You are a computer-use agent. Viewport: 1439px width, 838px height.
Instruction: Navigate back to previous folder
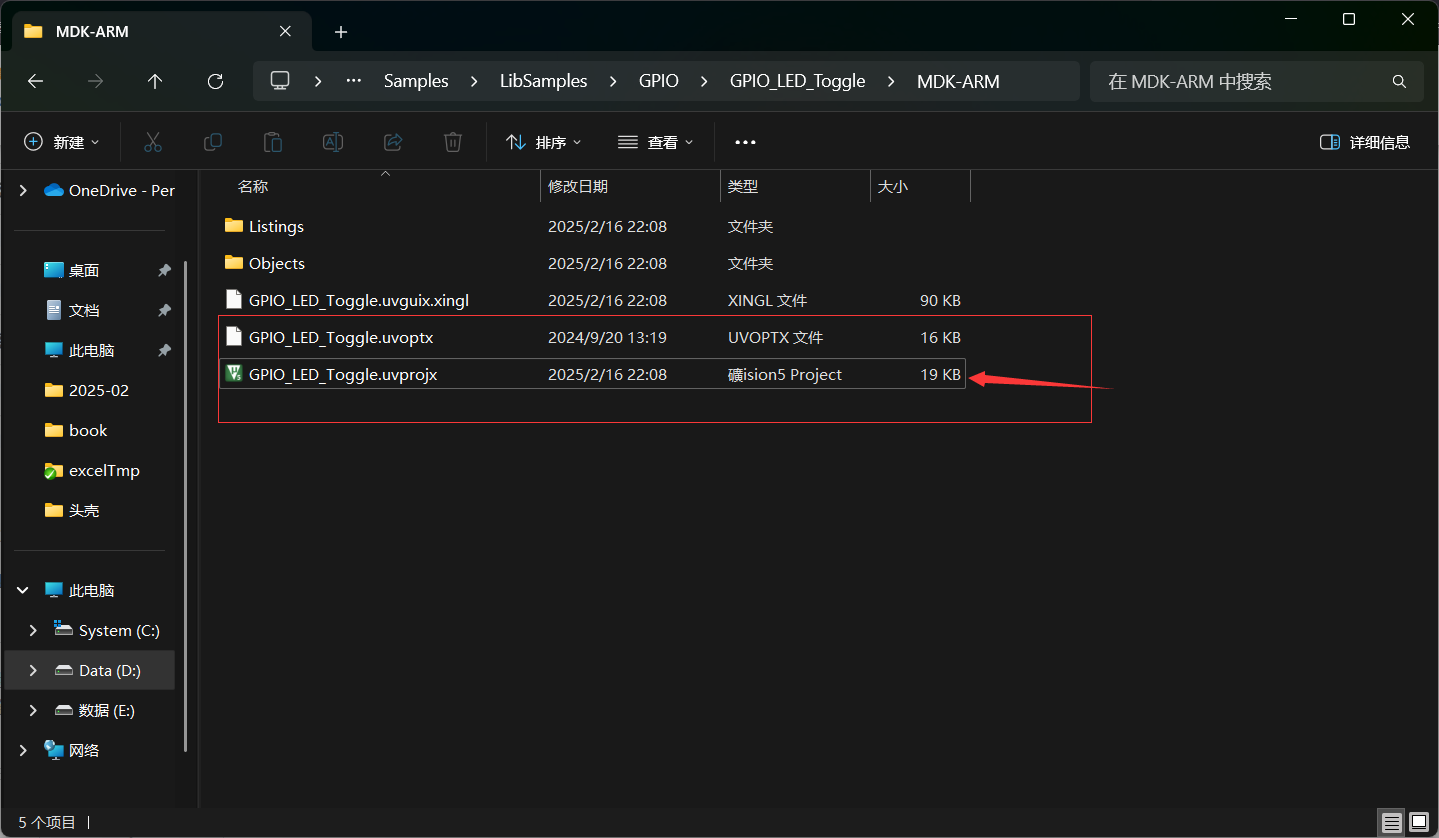(36, 81)
